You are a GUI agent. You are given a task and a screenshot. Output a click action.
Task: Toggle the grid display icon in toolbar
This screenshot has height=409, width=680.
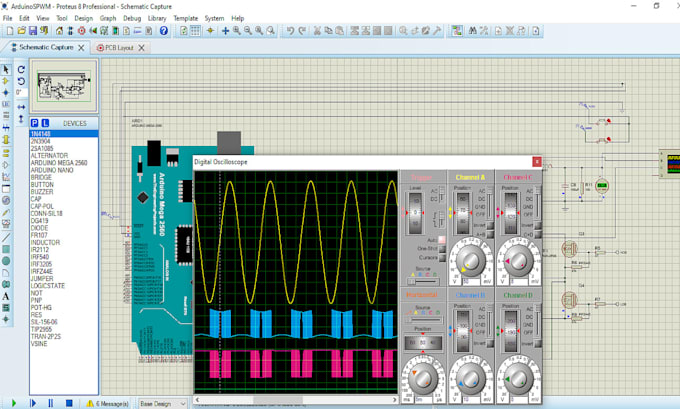pyautogui.click(x=195, y=31)
